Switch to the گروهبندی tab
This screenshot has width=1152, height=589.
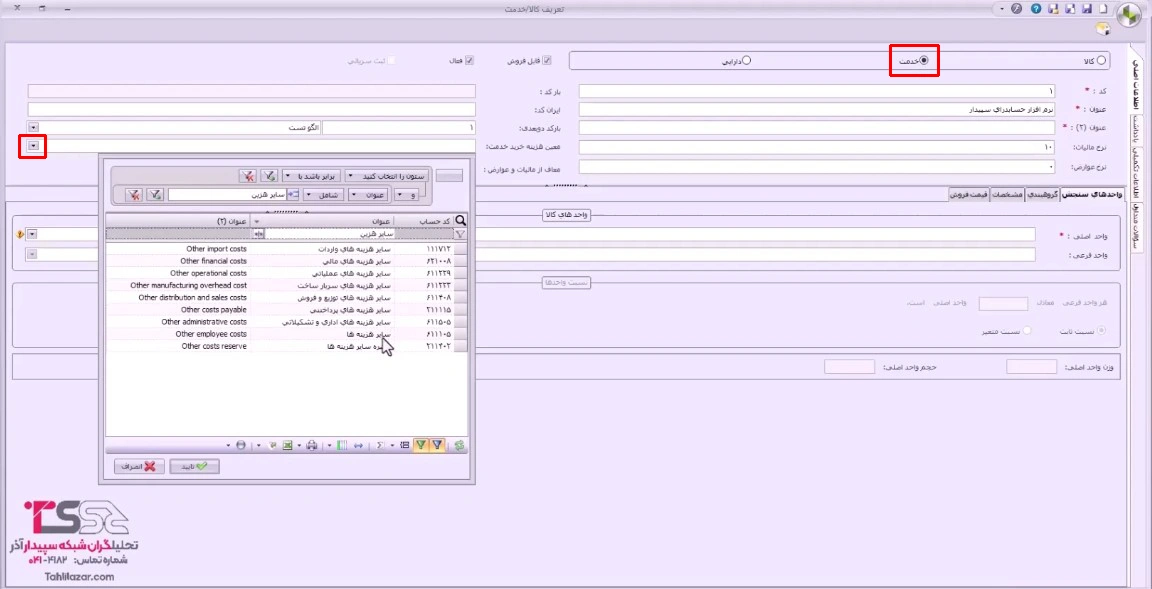1044,195
